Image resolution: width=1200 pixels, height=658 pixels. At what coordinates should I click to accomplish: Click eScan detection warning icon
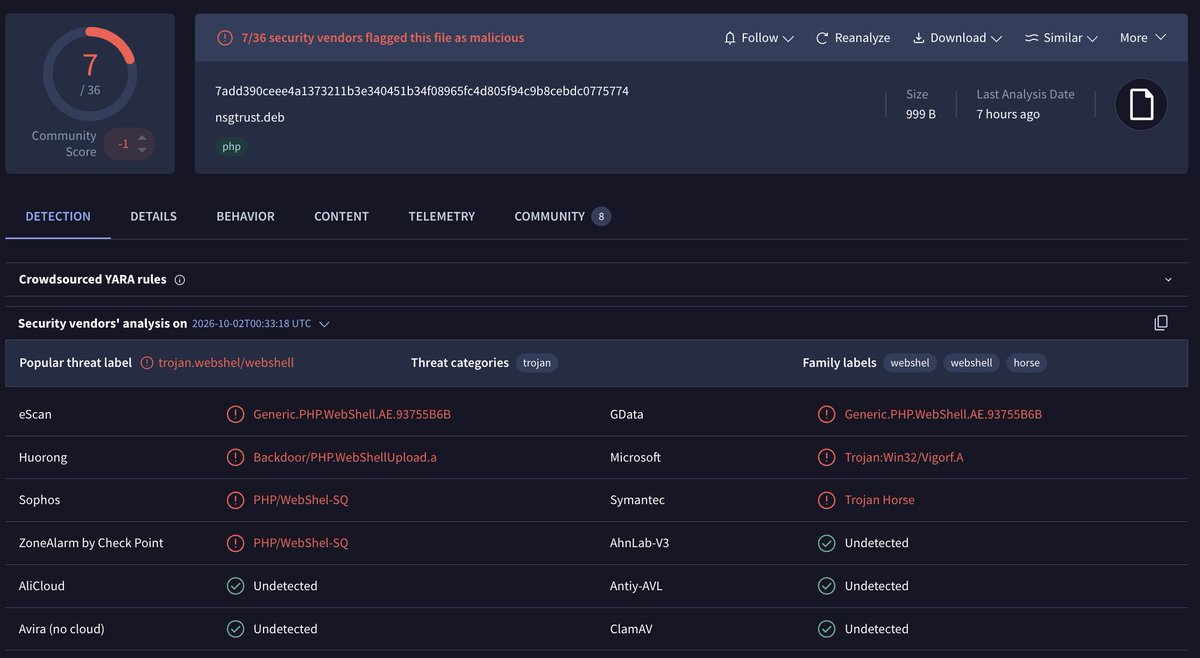pyautogui.click(x=236, y=414)
